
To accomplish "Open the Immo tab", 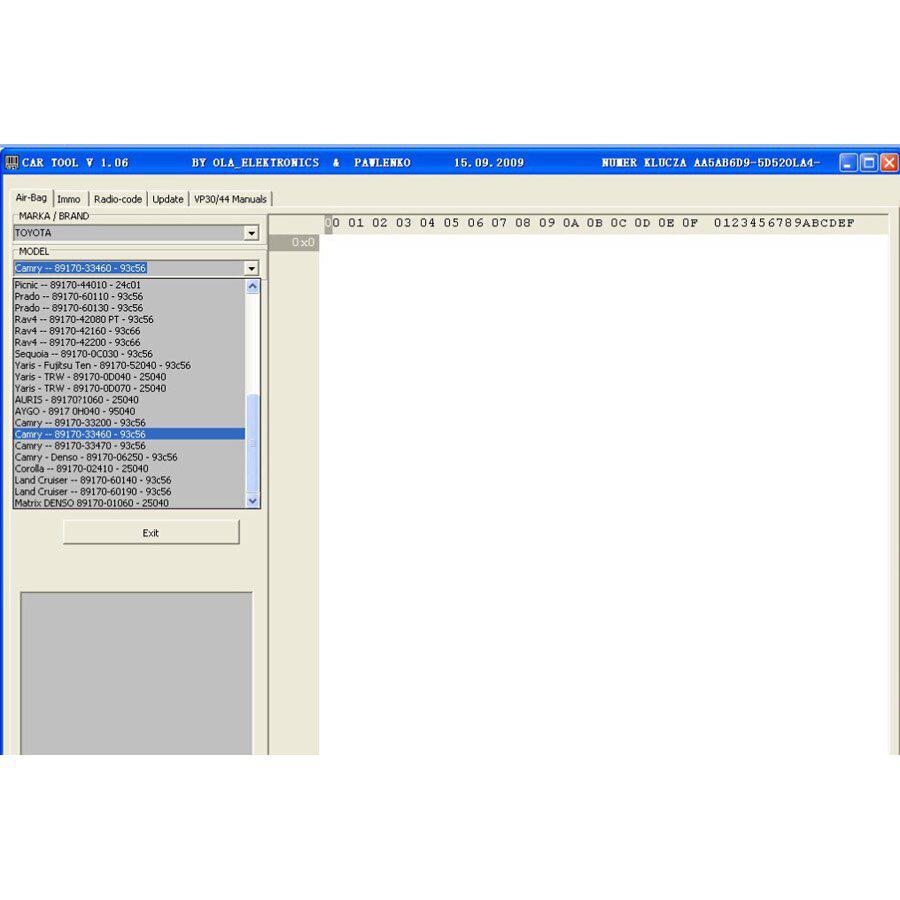I will 69,199.
